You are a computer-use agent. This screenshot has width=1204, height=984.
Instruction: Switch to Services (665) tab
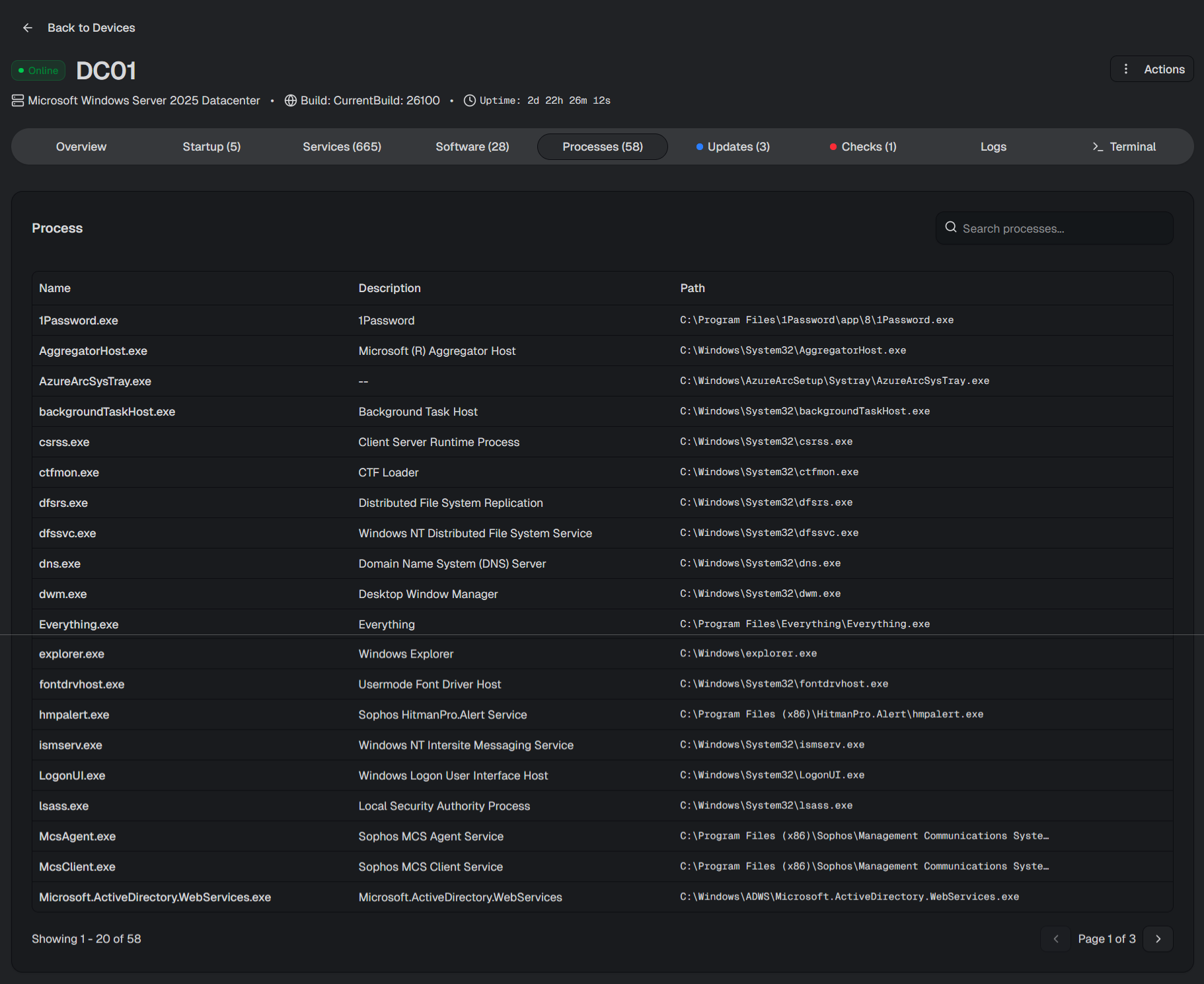pos(342,147)
